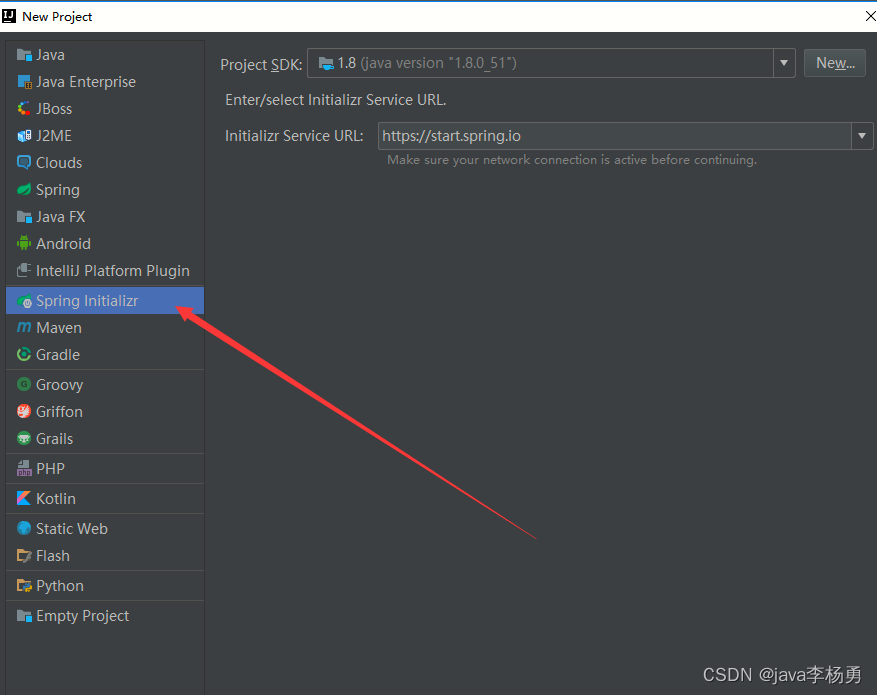Click the Python folder icon
Screen dimensions: 877x695
coord(24,585)
